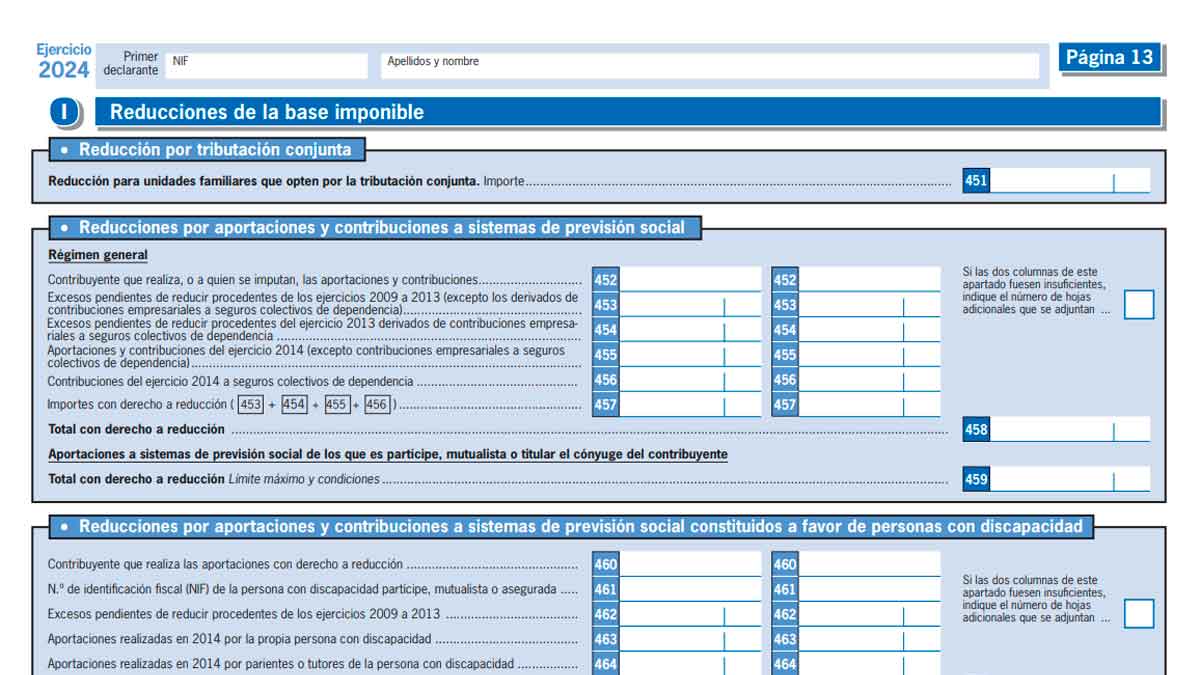The height and width of the screenshot is (675, 1200).
Task: Click box 453 field in first column
Action: (691, 305)
